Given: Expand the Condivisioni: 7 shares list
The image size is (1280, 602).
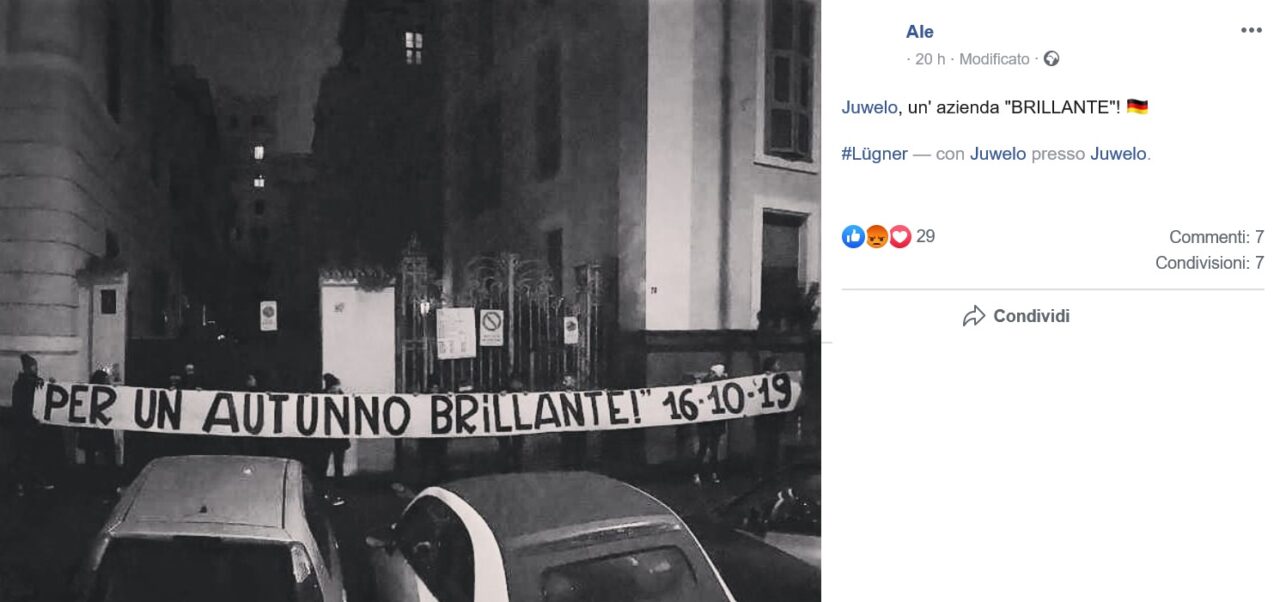Looking at the screenshot, I should point(1210,263).
